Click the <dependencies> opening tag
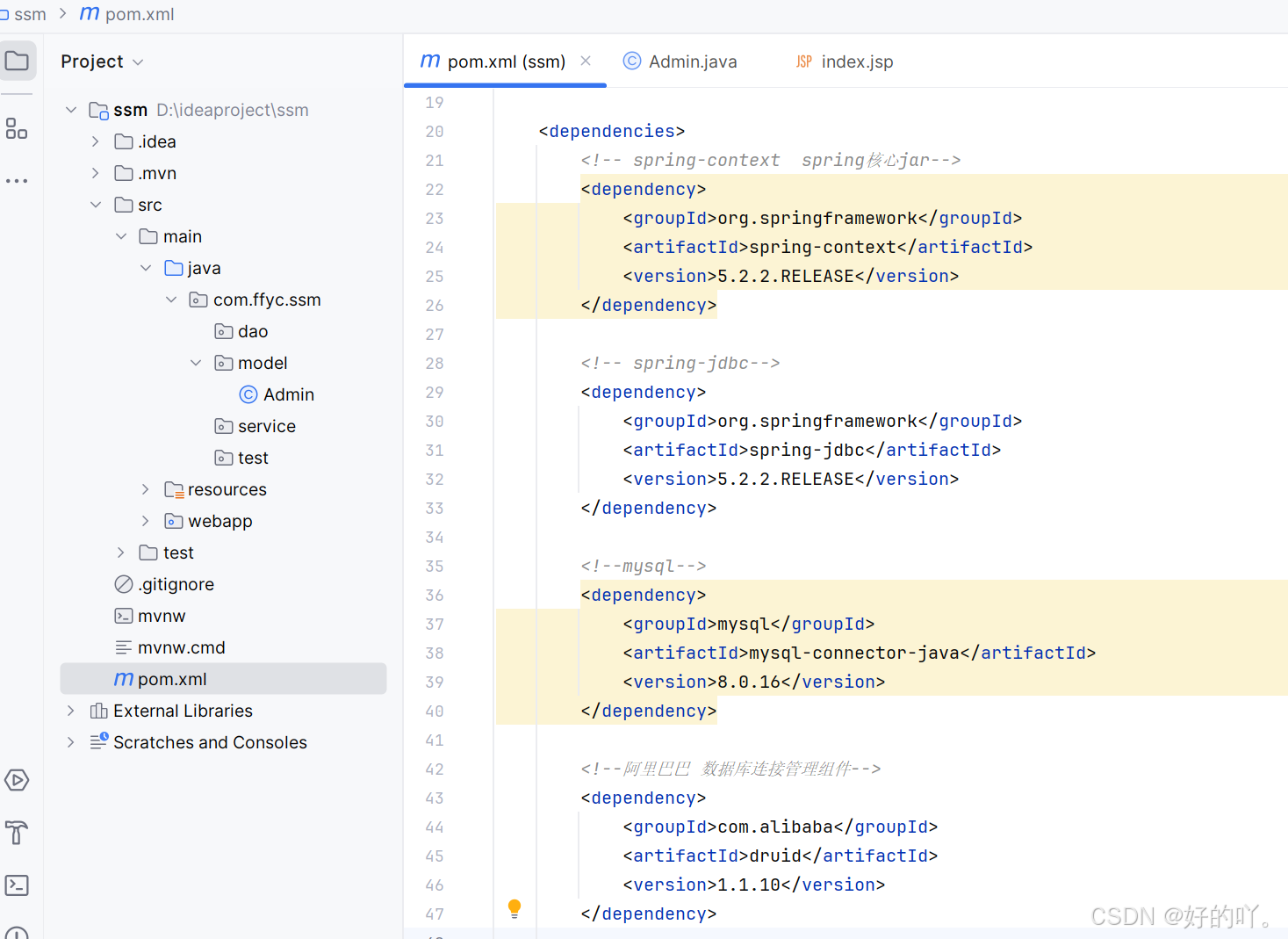Screen dimensions: 1288x939 [612, 131]
